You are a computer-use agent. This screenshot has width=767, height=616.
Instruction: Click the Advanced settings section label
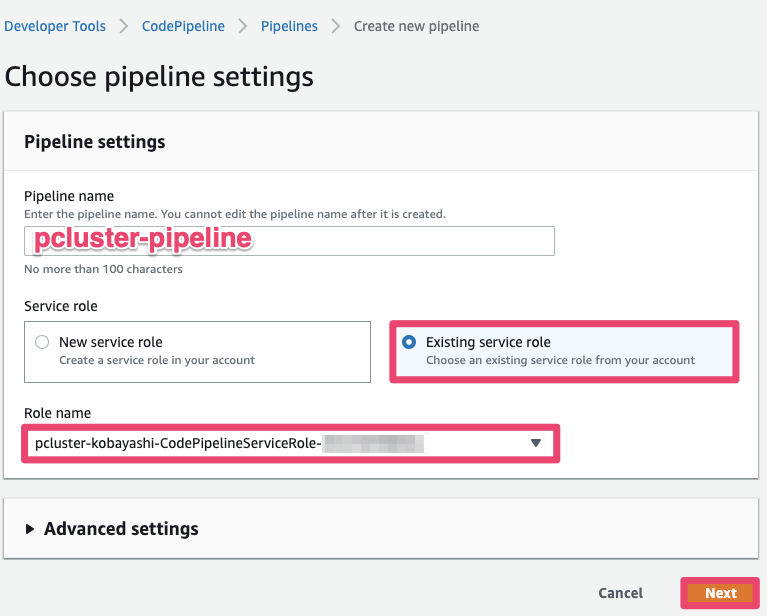[121, 529]
